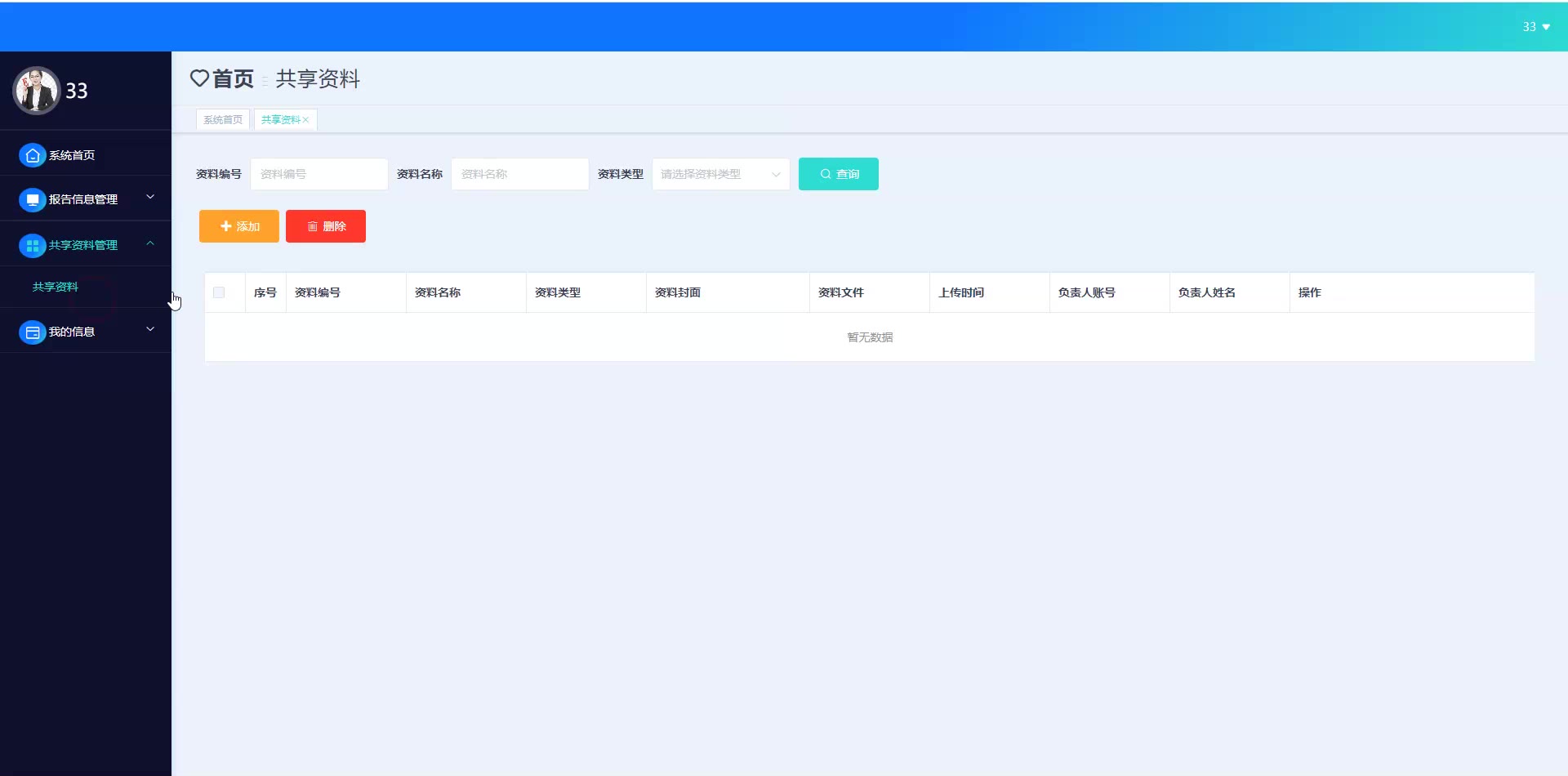Focus the 资料名称 input field
This screenshot has height=776, width=1568.
pos(520,174)
